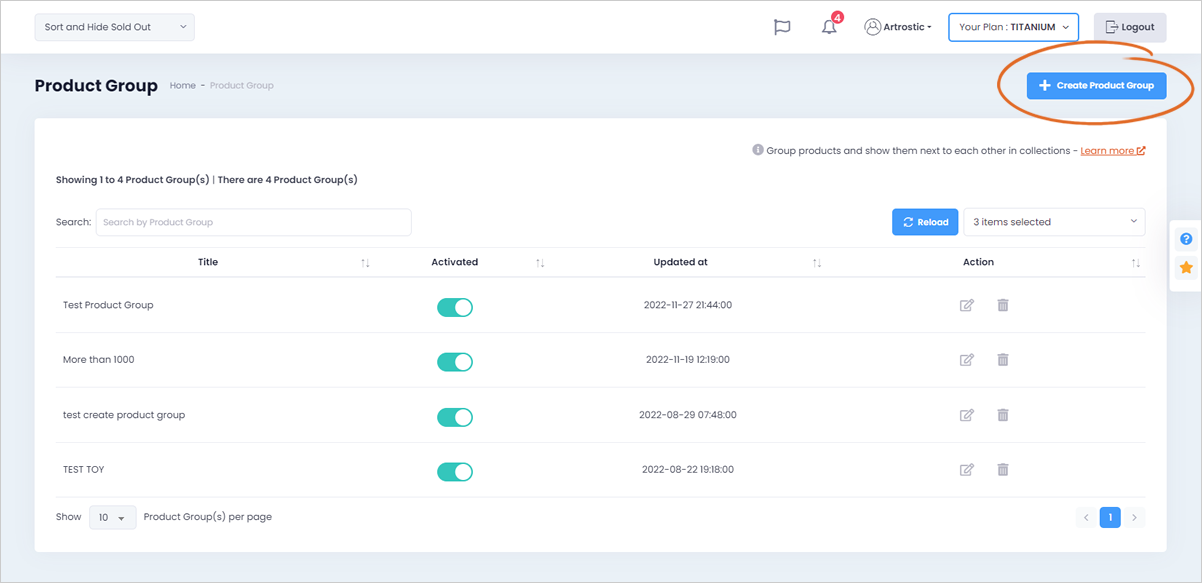Sort by Activated column arrows
1202x583 pixels.
click(540, 263)
